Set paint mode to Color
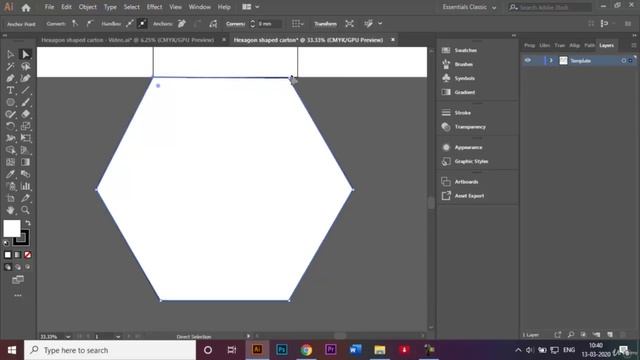The image size is (640, 360). tap(8, 255)
